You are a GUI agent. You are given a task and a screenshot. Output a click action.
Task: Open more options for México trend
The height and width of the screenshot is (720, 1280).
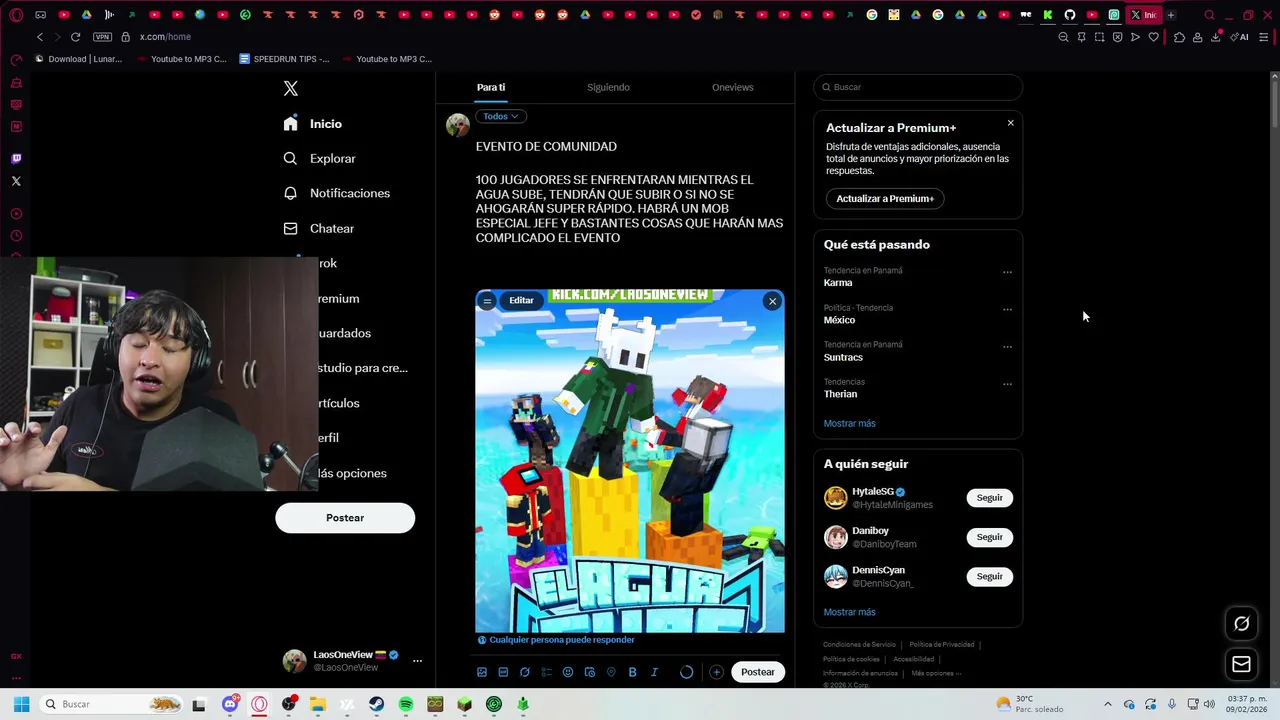pyautogui.click(x=1007, y=309)
